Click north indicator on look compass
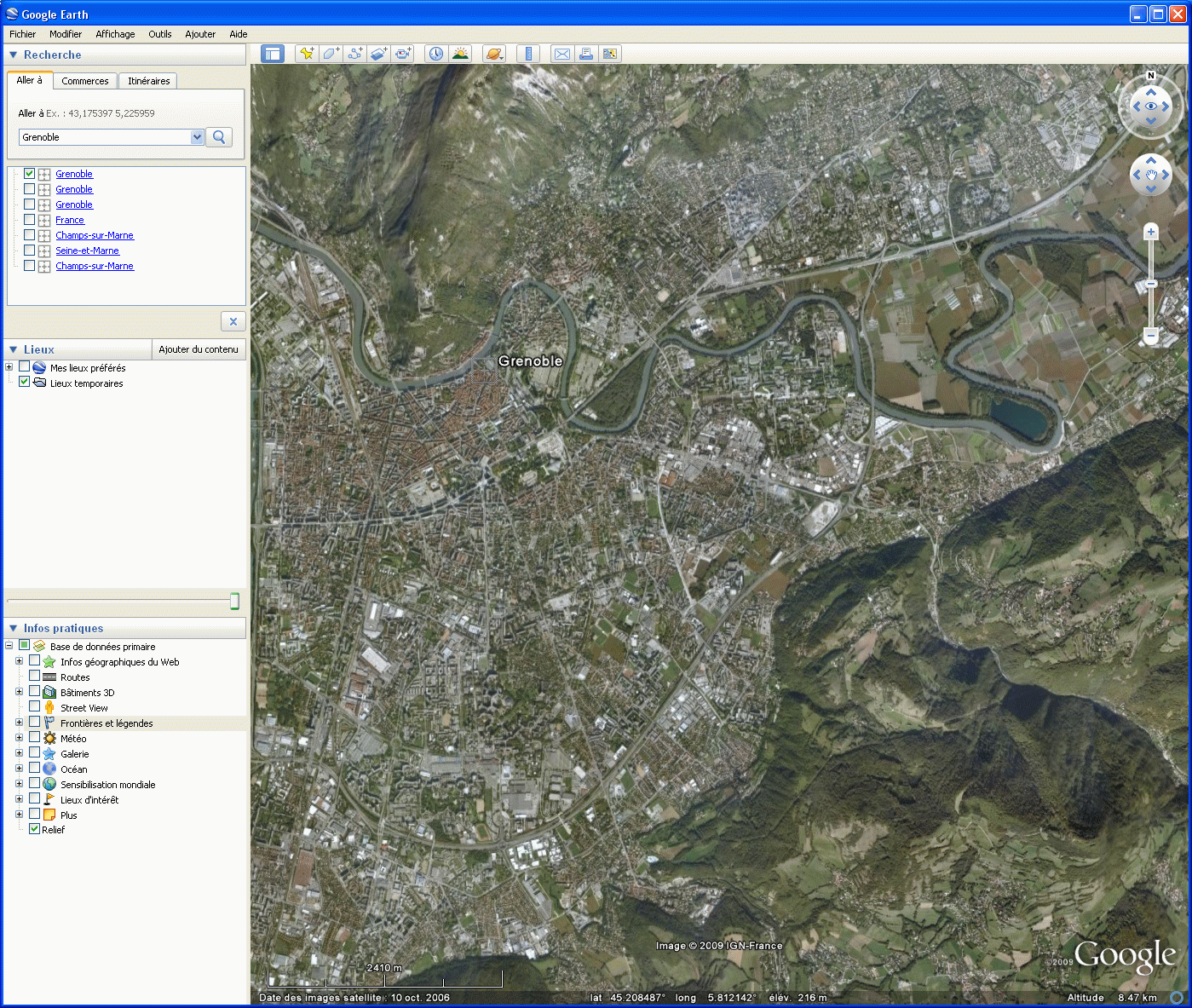 click(x=1151, y=76)
